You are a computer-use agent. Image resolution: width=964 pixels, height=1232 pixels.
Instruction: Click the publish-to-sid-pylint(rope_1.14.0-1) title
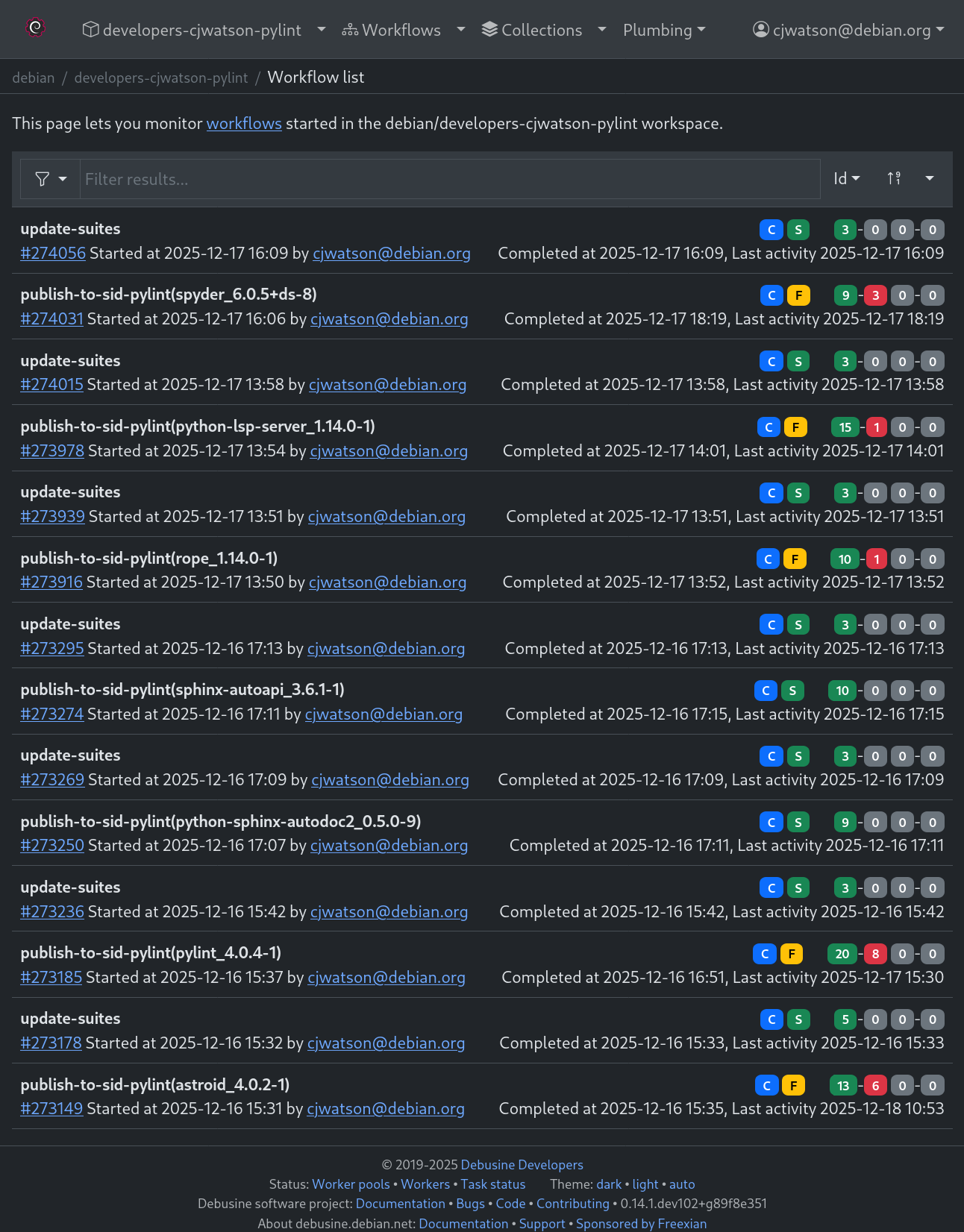click(x=149, y=559)
